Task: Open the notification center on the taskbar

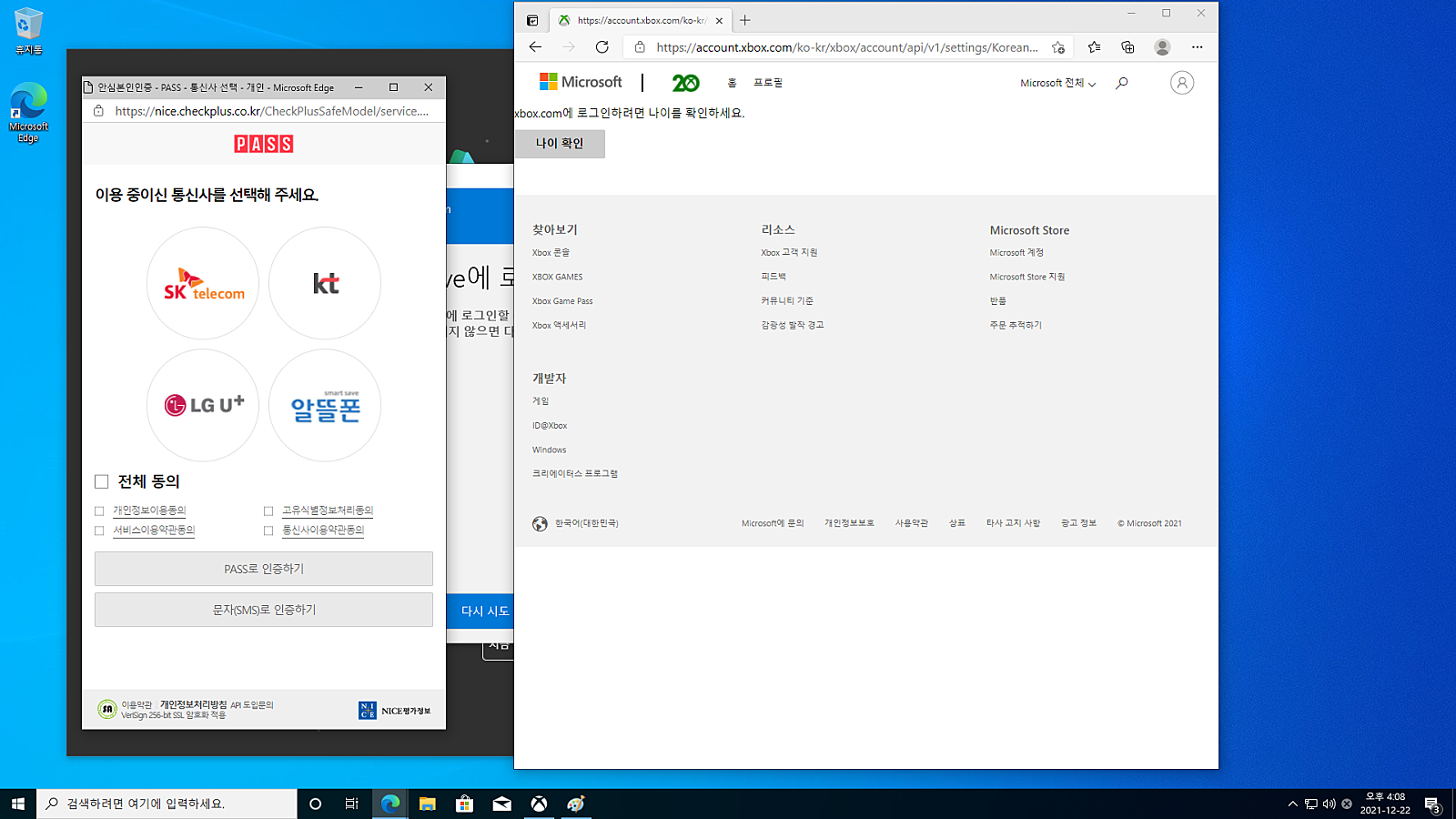Action: click(1432, 804)
